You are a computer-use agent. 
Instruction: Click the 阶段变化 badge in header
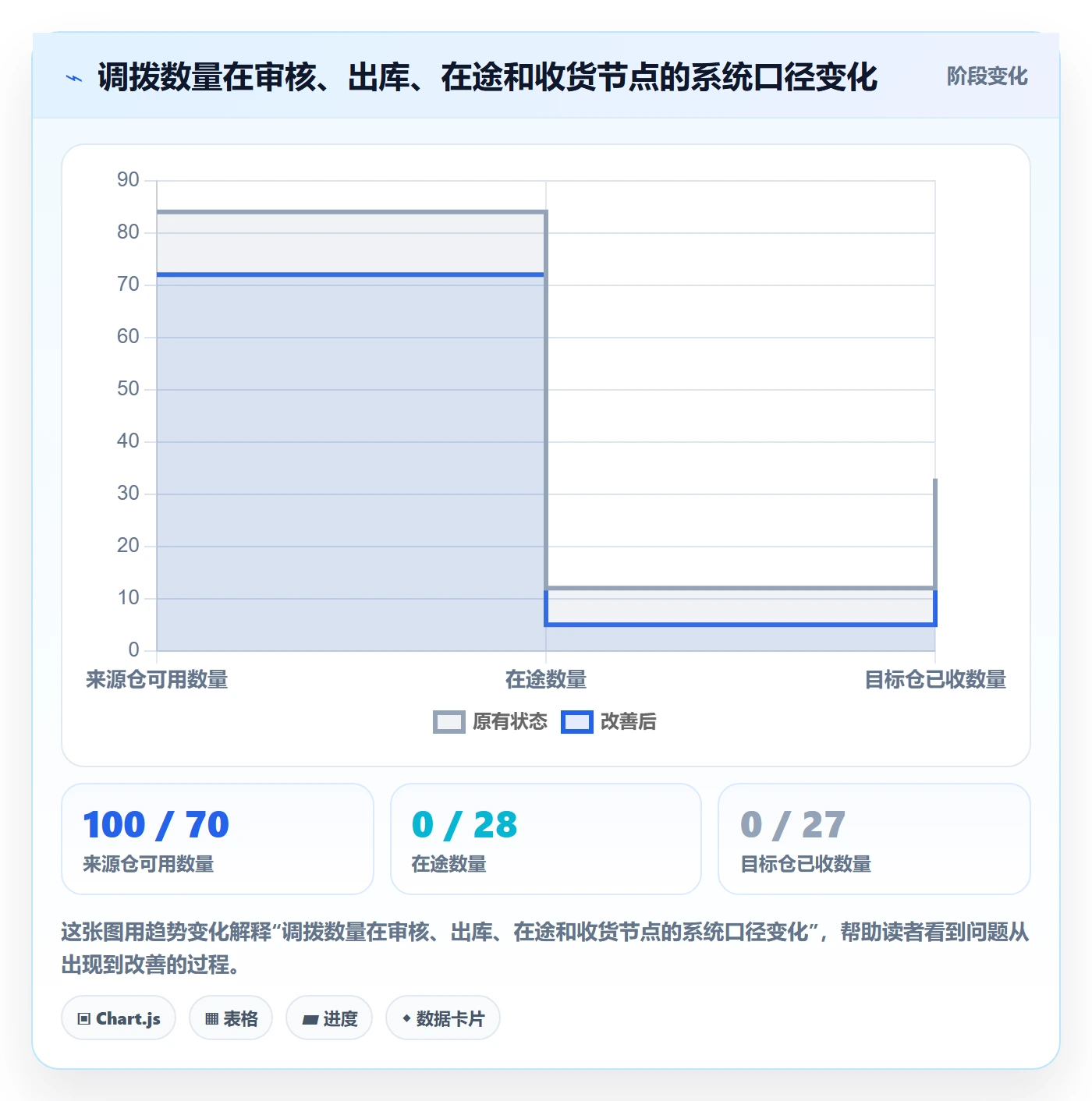(x=987, y=76)
